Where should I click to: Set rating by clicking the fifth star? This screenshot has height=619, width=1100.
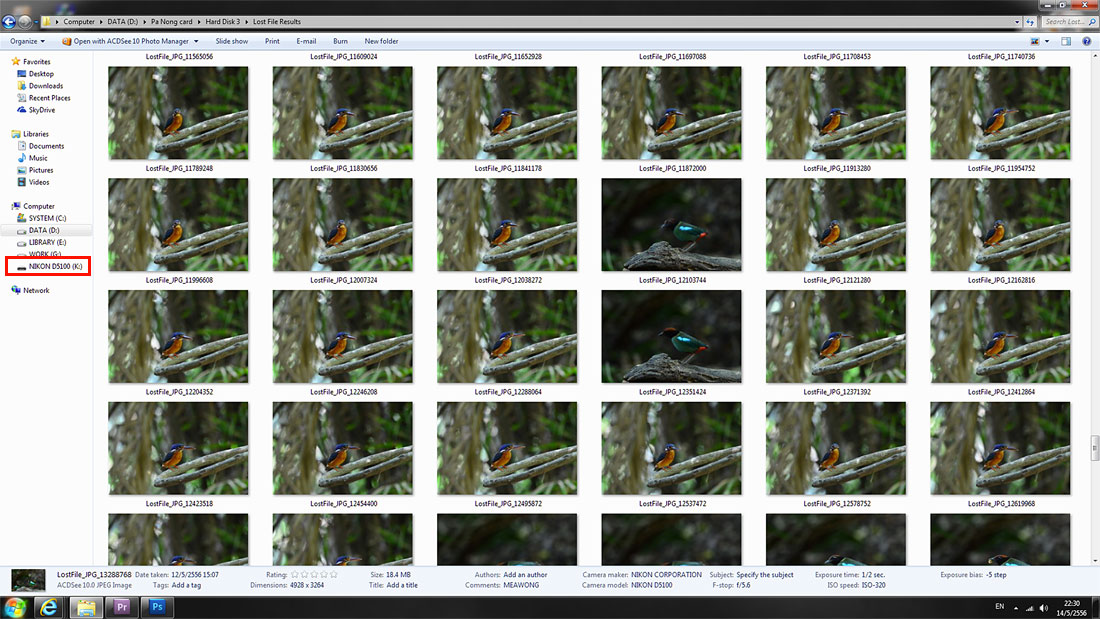[x=333, y=575]
